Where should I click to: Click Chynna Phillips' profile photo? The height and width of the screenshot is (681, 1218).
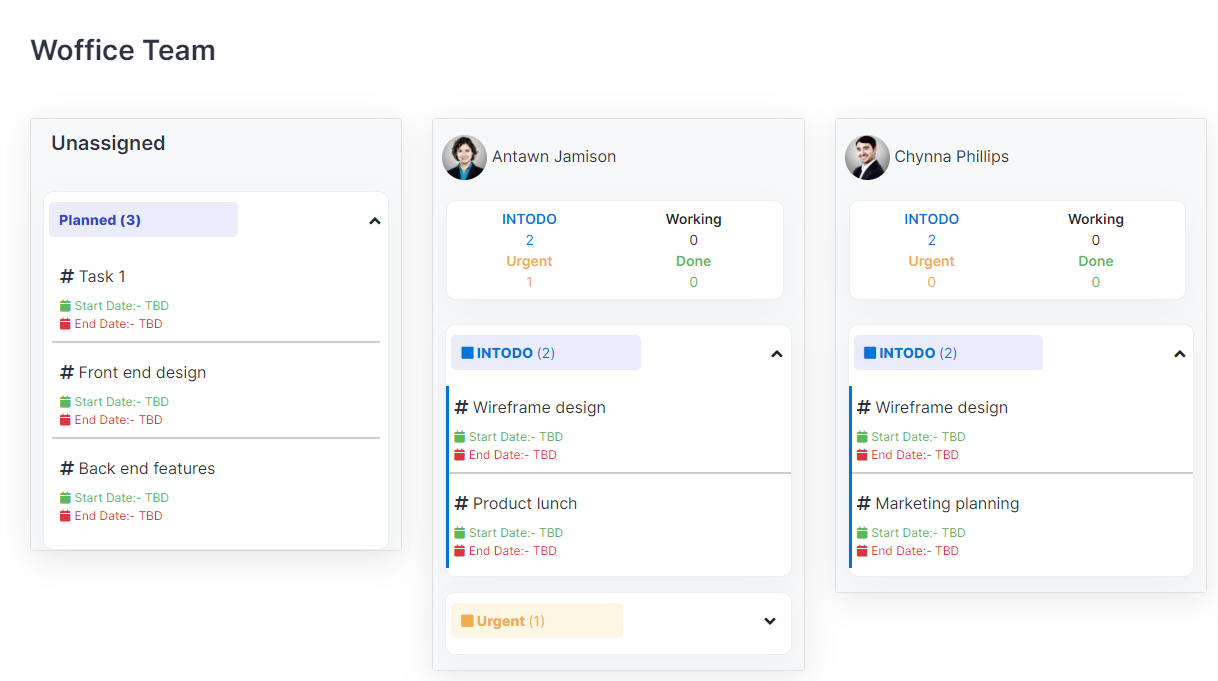coord(866,157)
